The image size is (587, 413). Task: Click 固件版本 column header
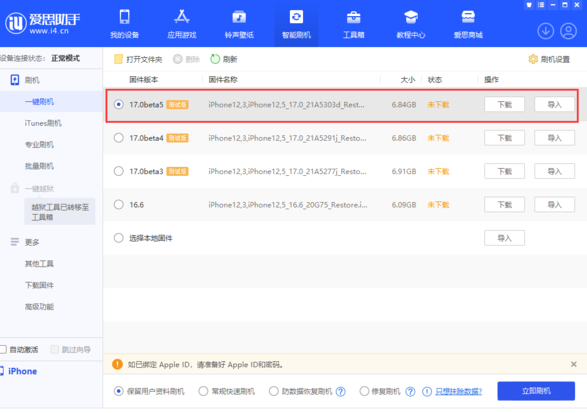144,80
